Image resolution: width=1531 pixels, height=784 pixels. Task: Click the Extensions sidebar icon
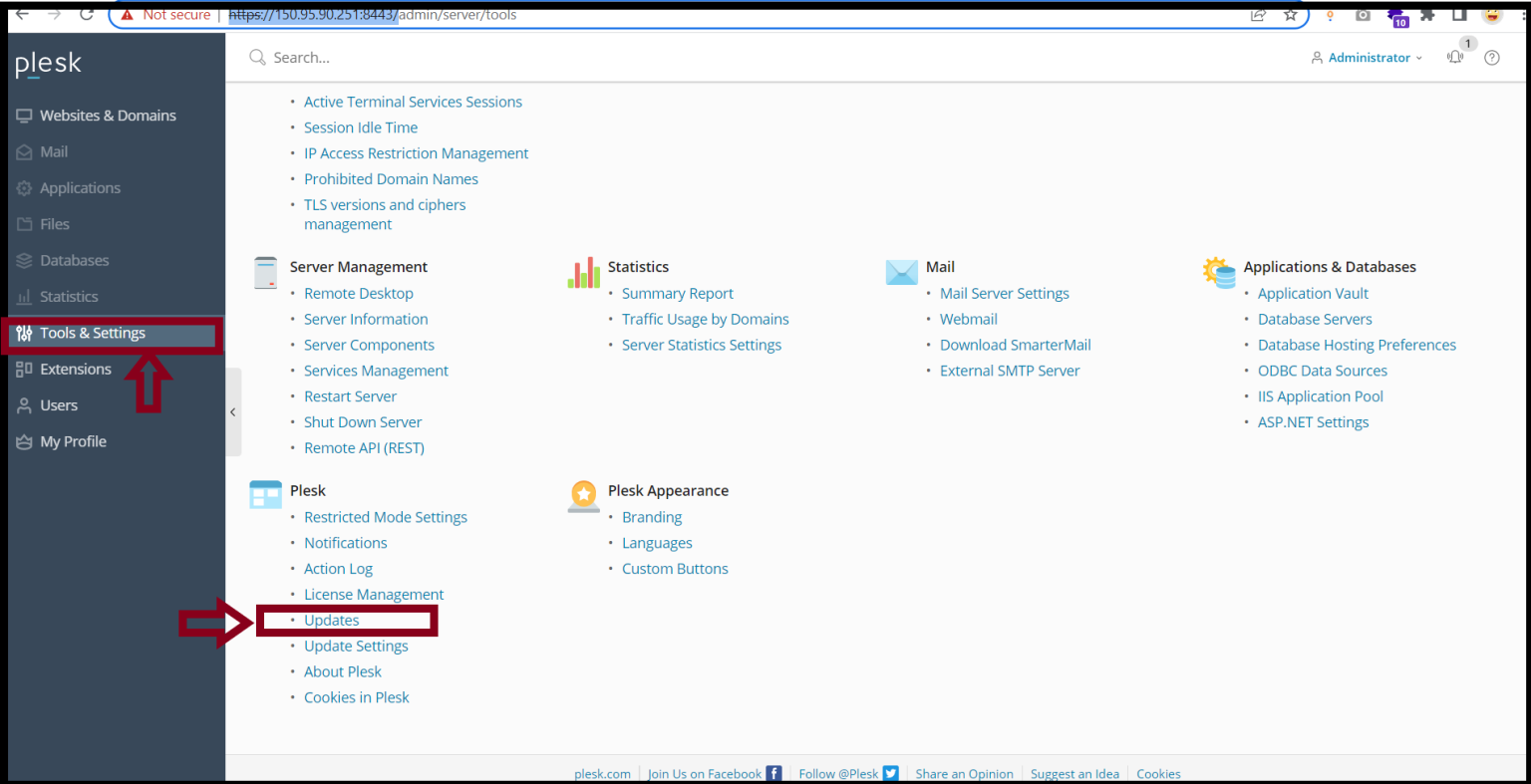24,370
